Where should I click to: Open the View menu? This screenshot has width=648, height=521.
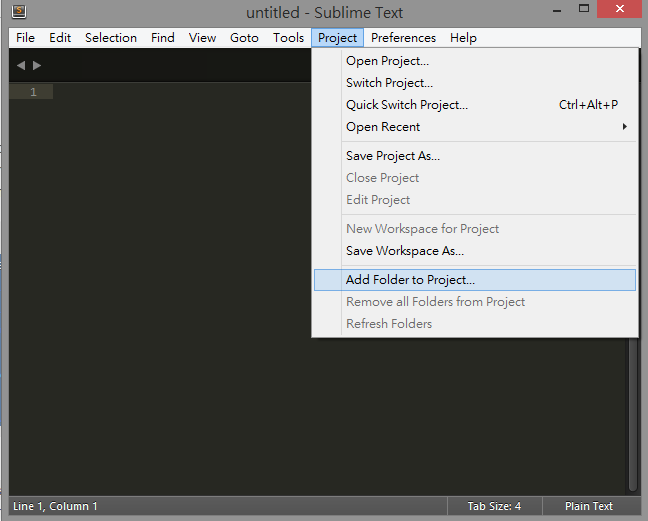click(x=202, y=38)
